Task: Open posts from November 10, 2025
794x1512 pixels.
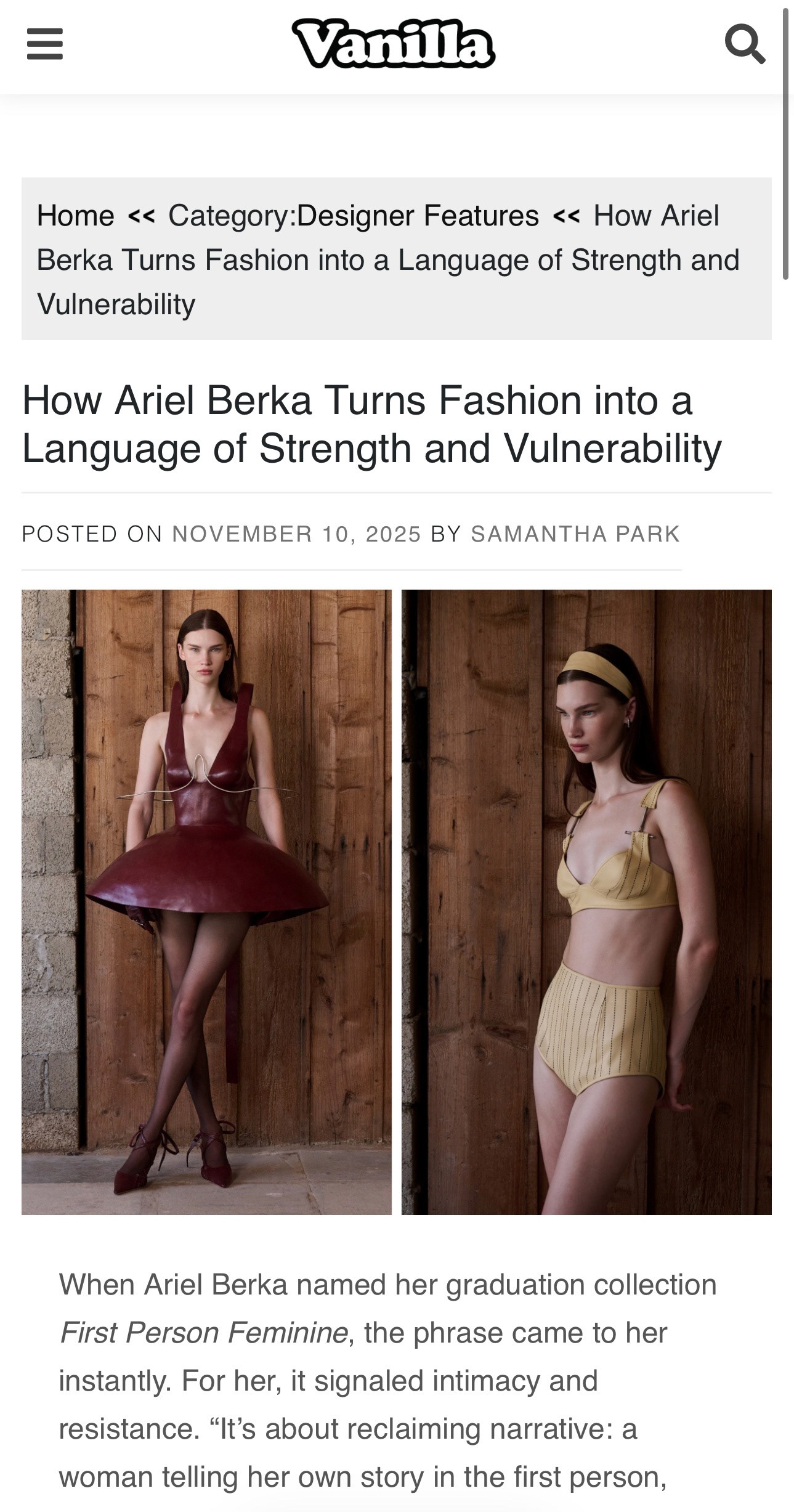Action: [x=296, y=534]
